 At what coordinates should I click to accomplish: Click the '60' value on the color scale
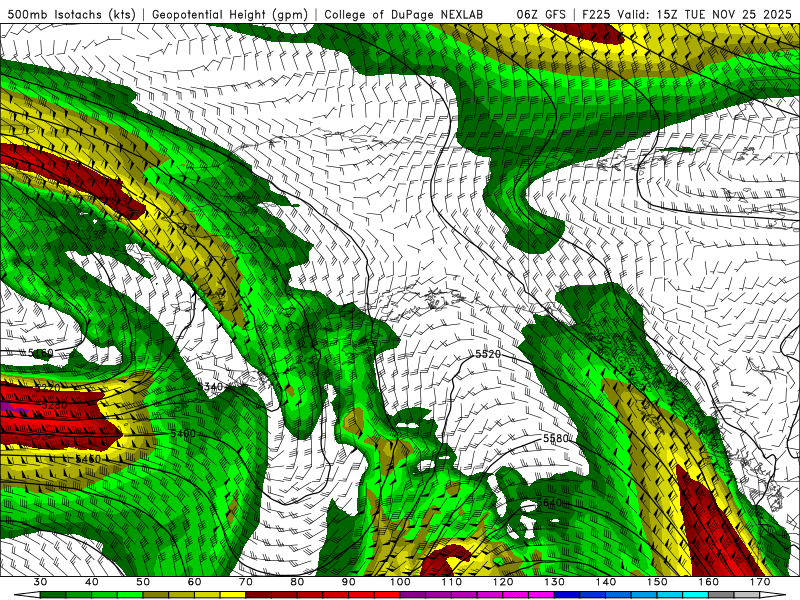(x=194, y=582)
